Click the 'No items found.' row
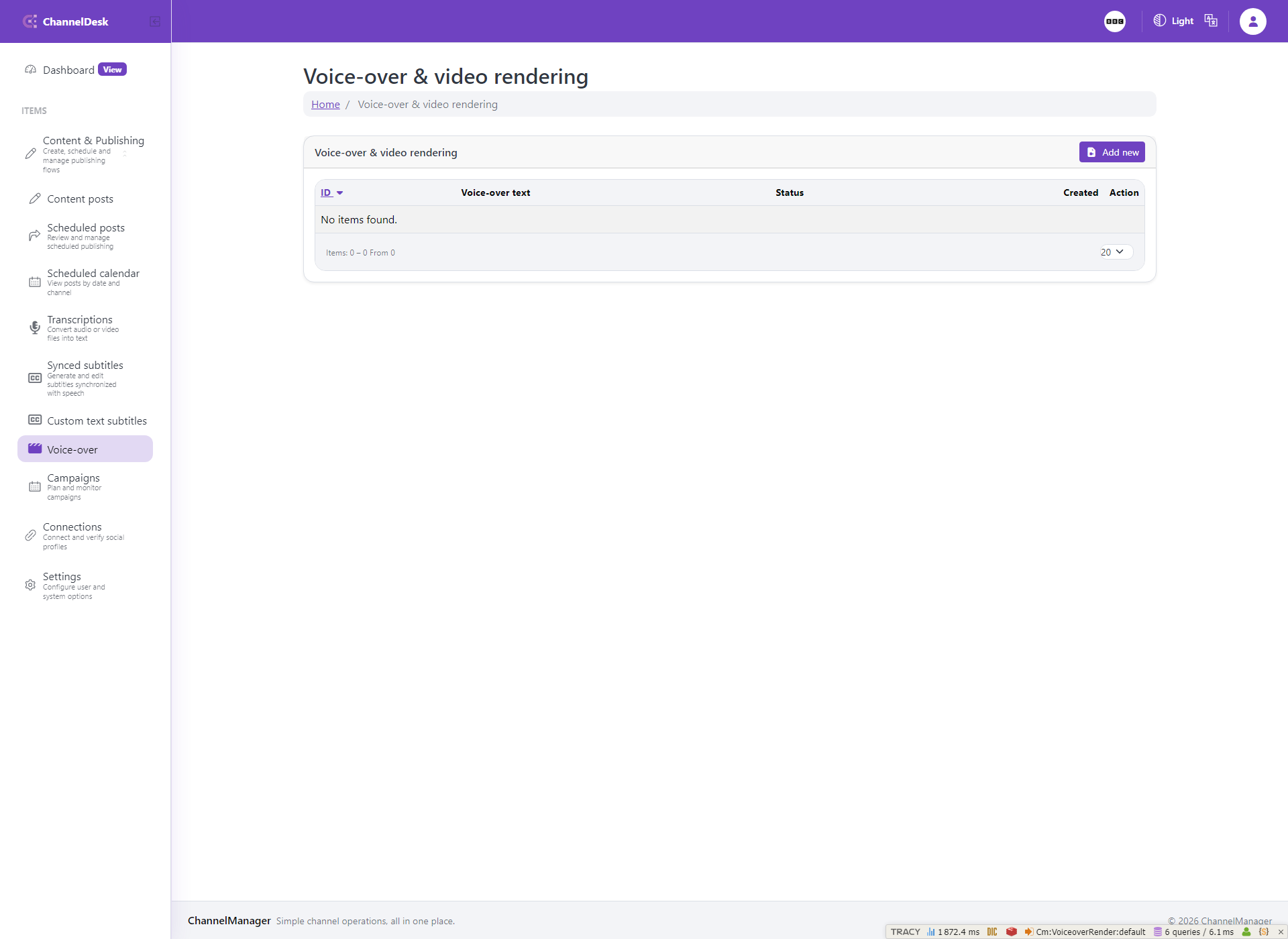The width and height of the screenshot is (1288, 939). point(730,220)
